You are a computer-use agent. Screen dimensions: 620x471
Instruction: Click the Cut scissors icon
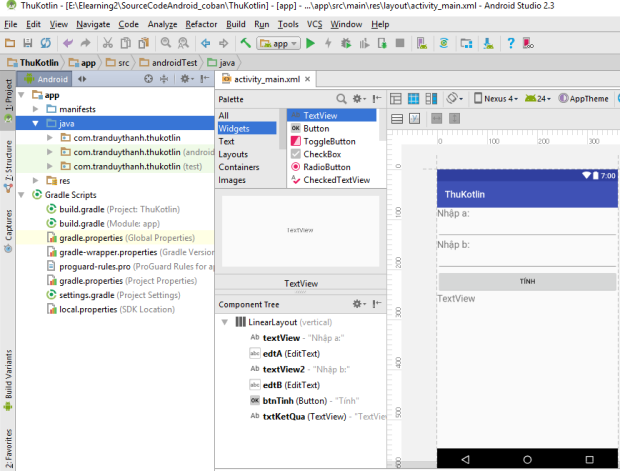pyautogui.click(x=108, y=43)
